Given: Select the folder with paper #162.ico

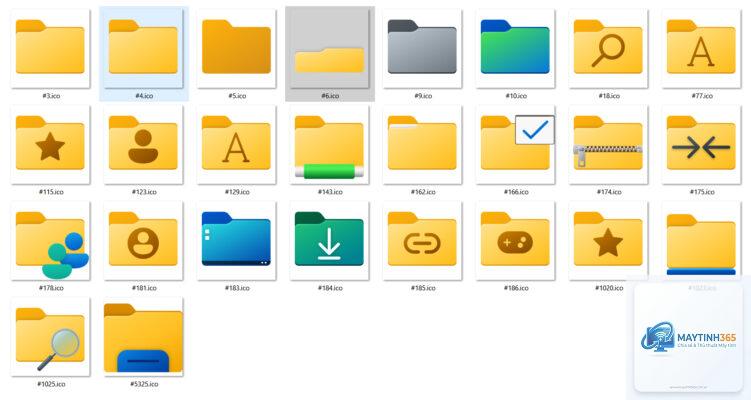Looking at the screenshot, I should point(422,144).
